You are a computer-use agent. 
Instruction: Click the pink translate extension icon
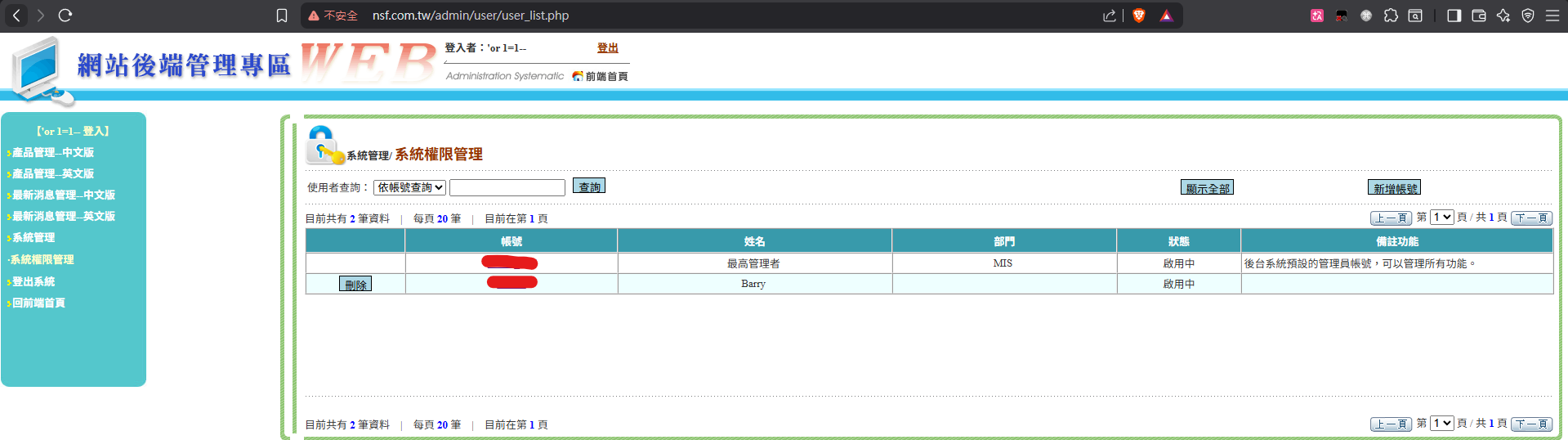[1316, 16]
